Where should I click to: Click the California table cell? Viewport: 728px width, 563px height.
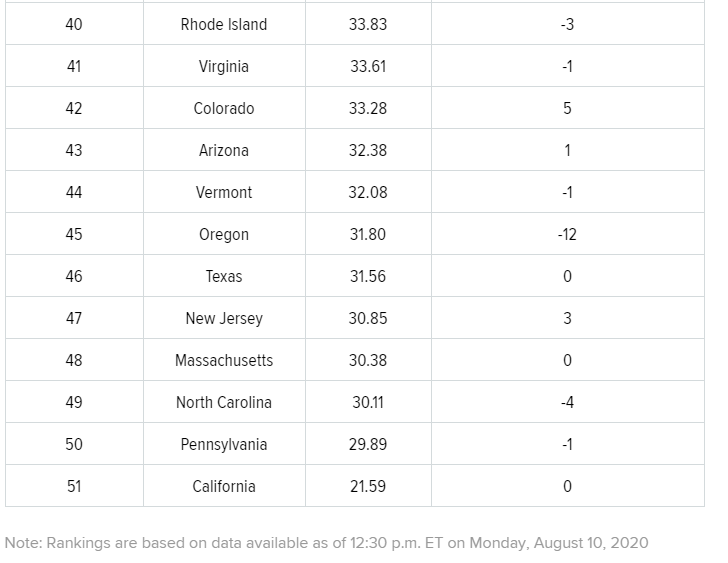point(224,486)
